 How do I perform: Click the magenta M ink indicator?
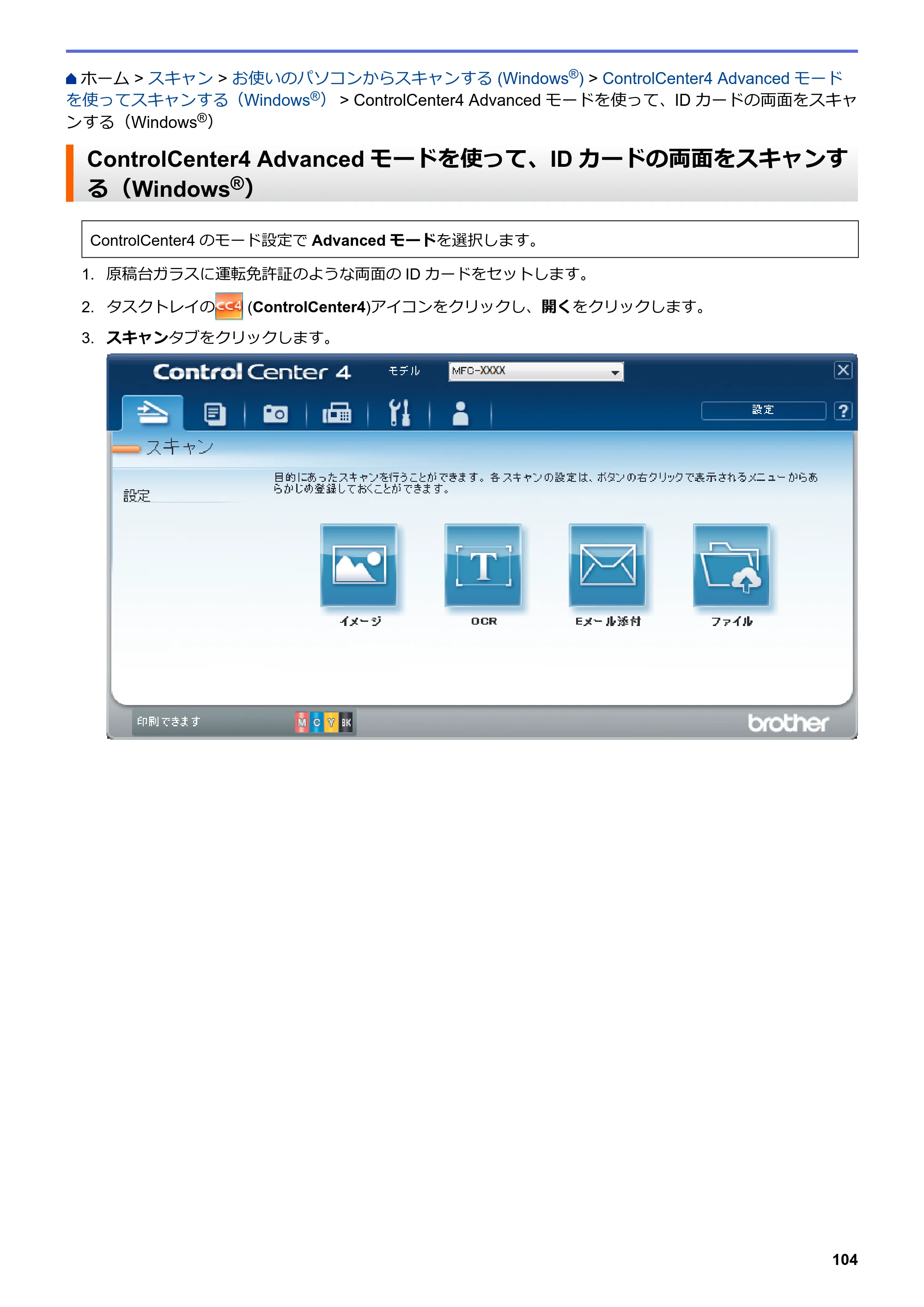(x=302, y=723)
